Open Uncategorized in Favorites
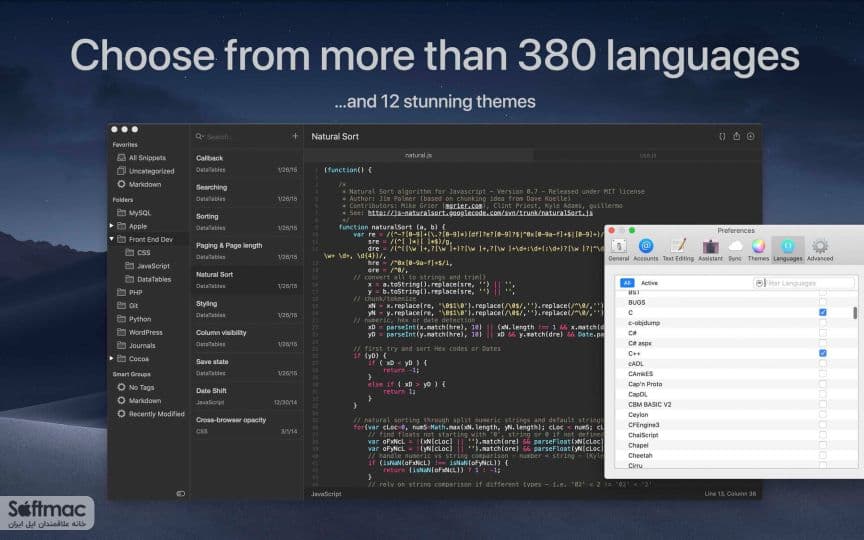This screenshot has height=540, width=864. coord(145,171)
